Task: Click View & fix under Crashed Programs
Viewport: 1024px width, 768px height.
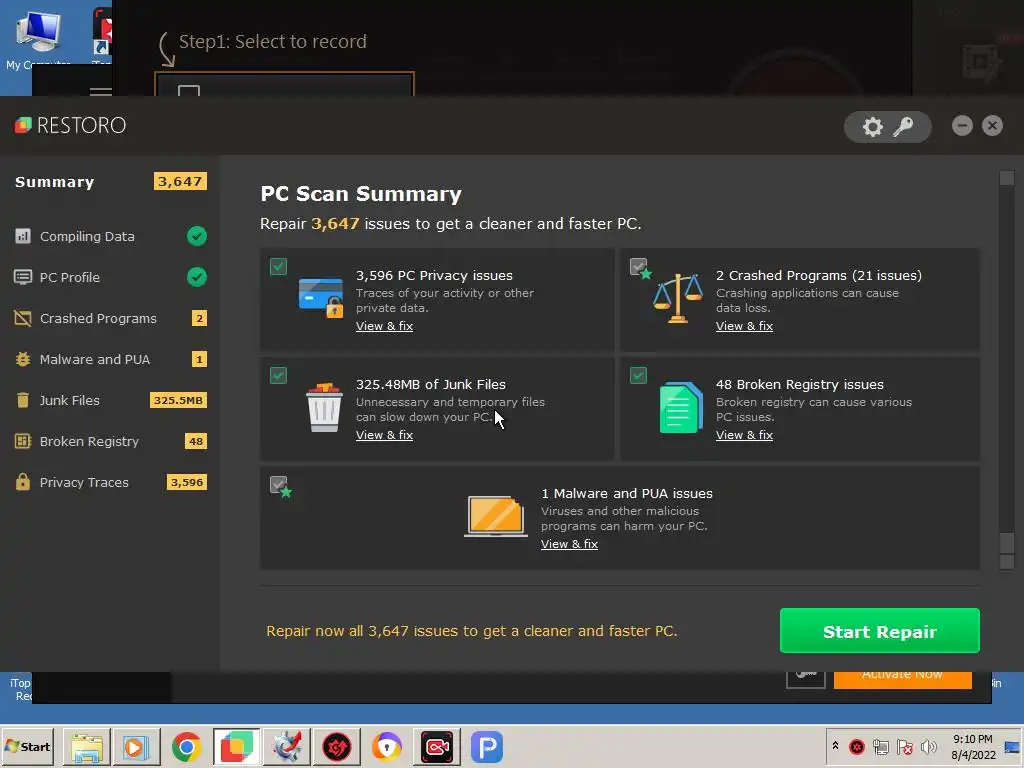Action: 744,326
